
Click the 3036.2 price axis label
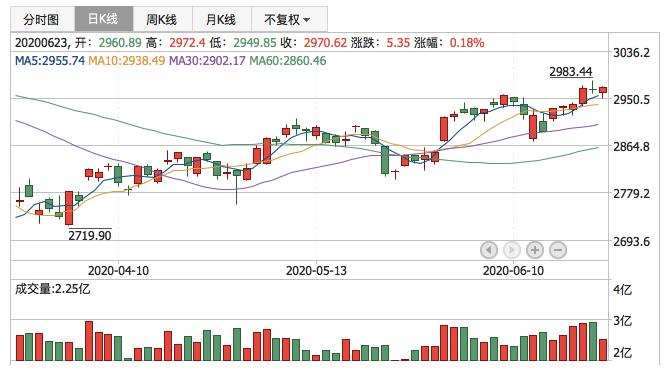point(632,53)
